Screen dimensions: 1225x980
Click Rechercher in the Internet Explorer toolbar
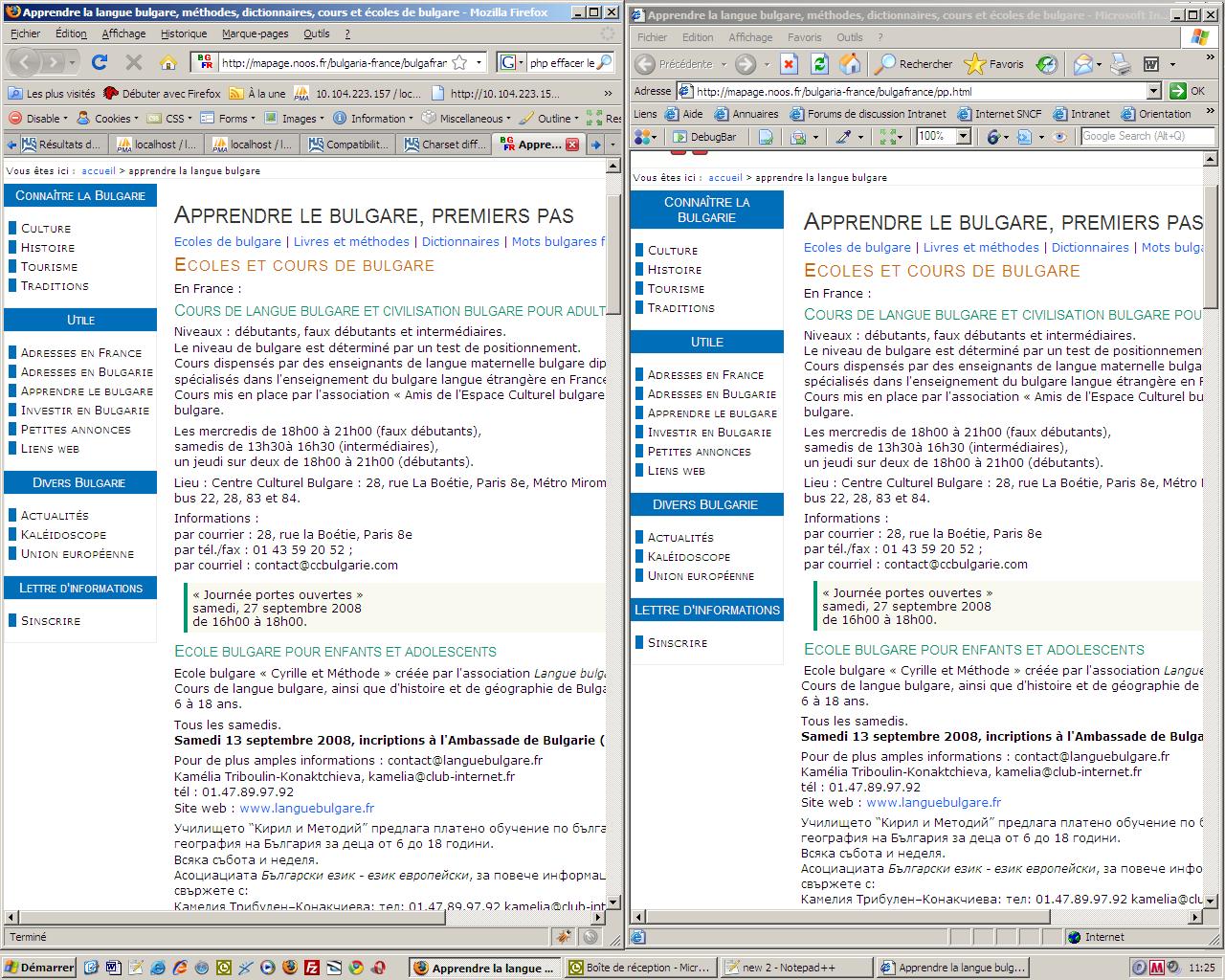tap(915, 64)
